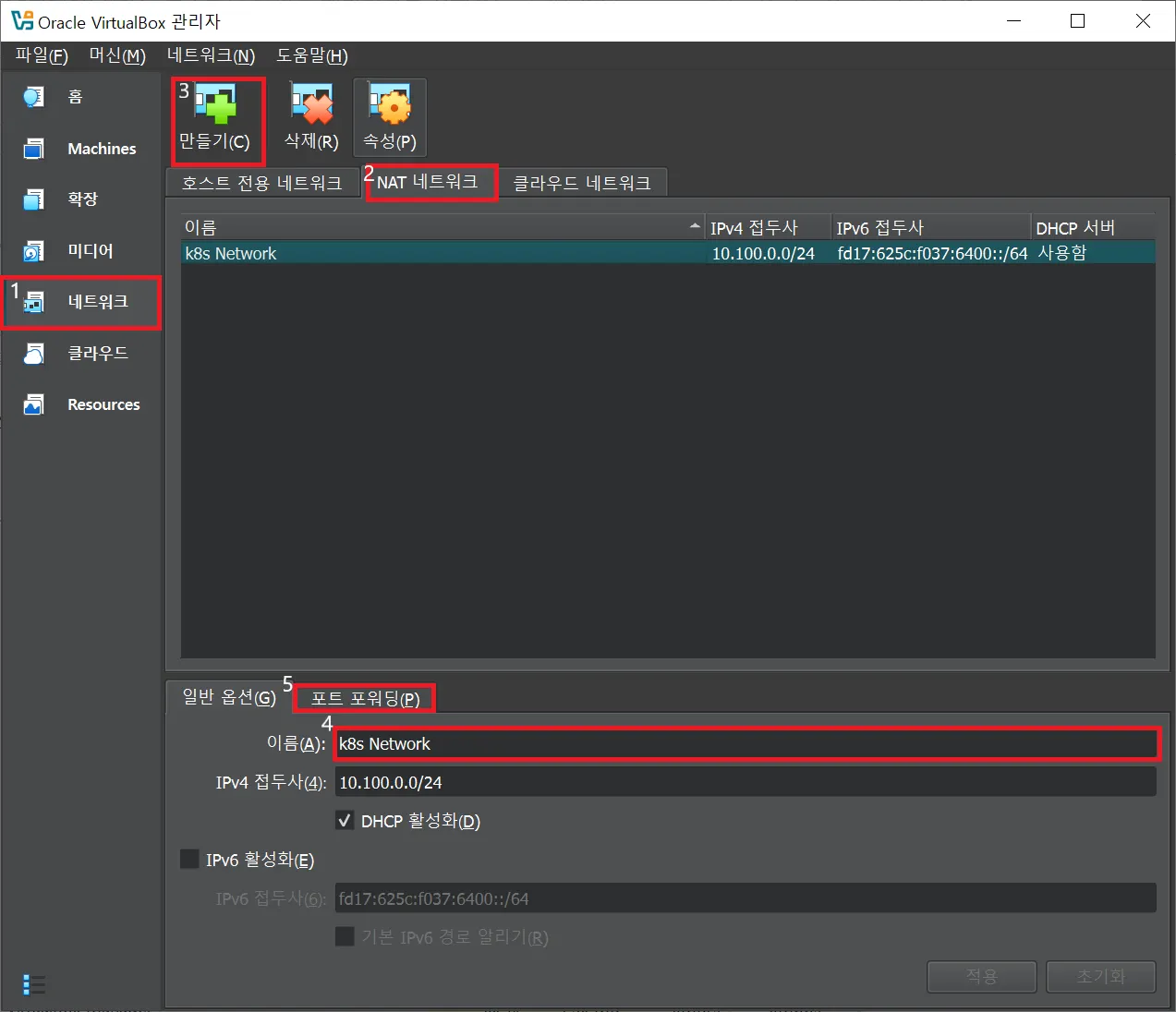Open the Home (홈) sidebar item
Viewport: 1176px width, 1012px height.
pos(81,97)
